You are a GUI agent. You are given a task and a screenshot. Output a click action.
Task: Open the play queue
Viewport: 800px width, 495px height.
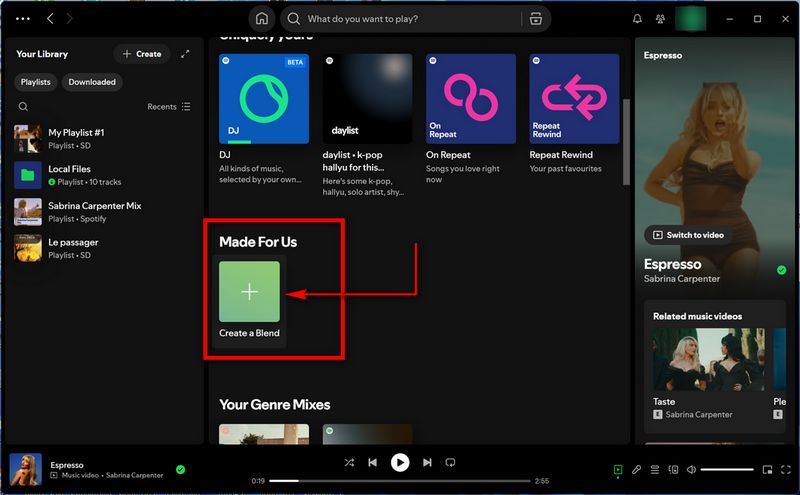click(655, 469)
